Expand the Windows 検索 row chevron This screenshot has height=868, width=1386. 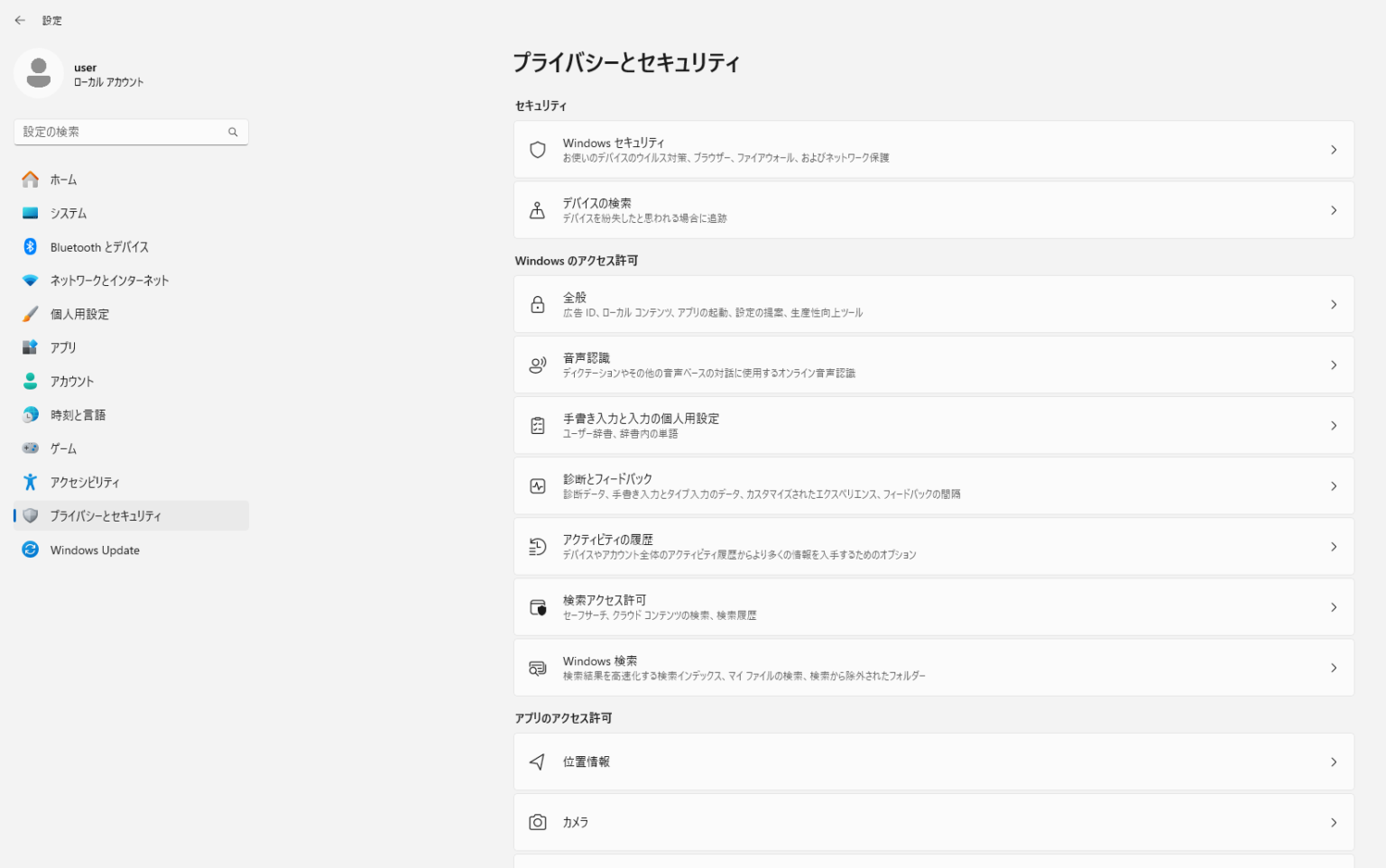tap(1333, 668)
